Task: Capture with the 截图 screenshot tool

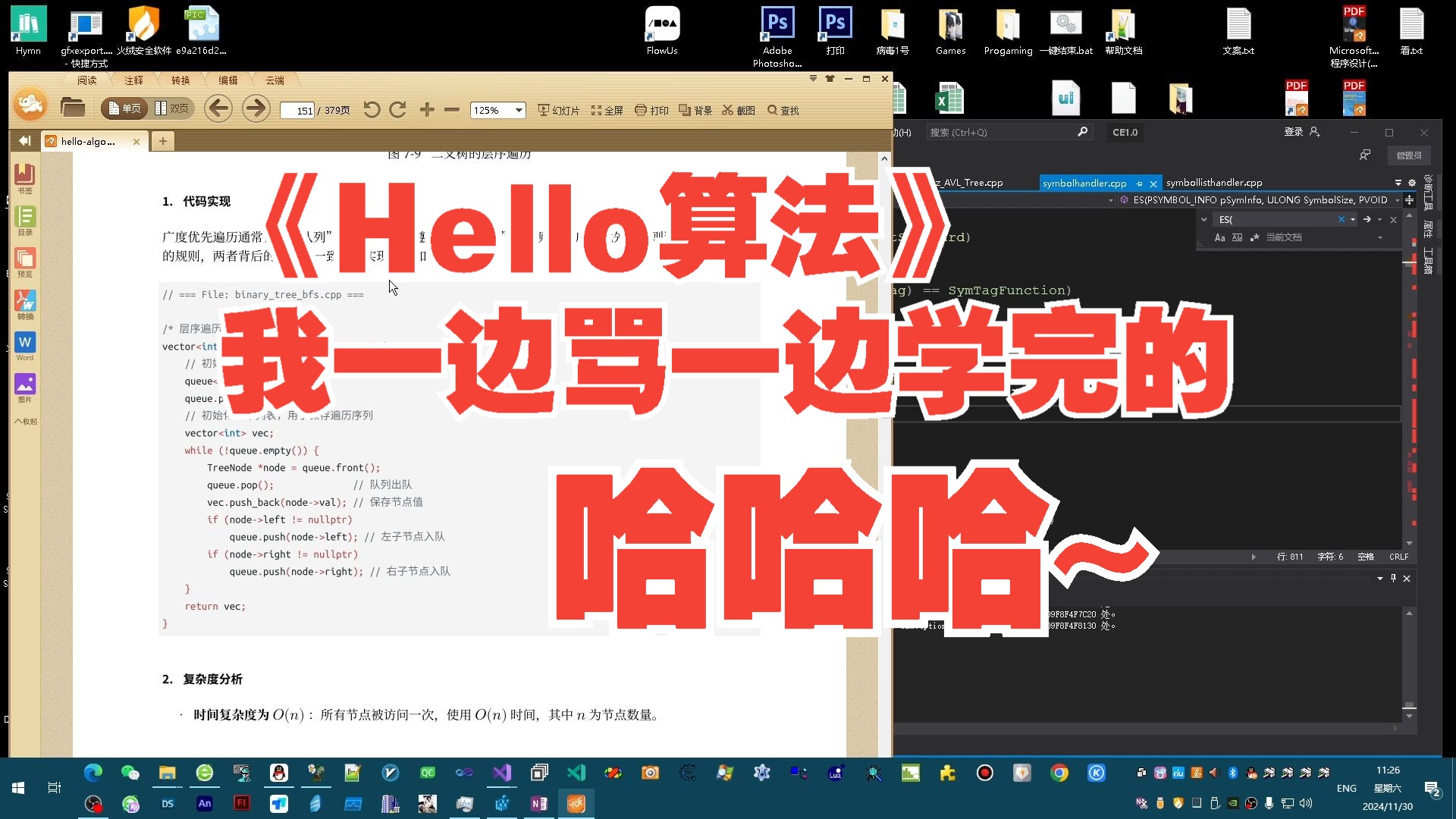Action: click(x=736, y=110)
